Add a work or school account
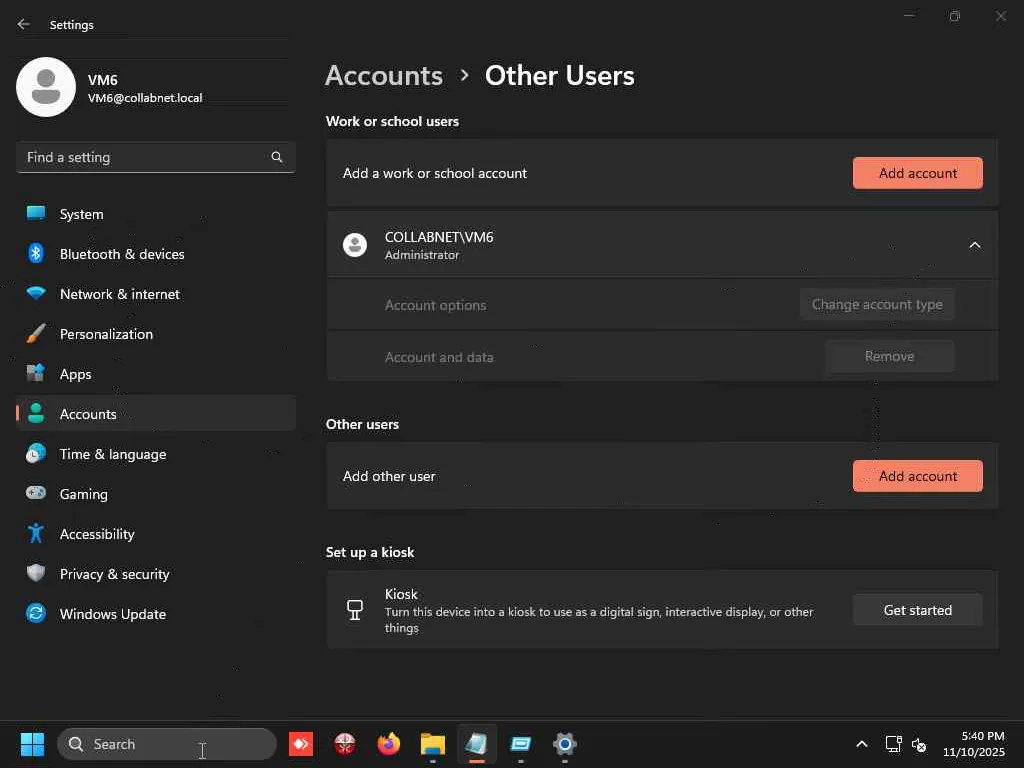The height and width of the screenshot is (768, 1024). pos(917,173)
